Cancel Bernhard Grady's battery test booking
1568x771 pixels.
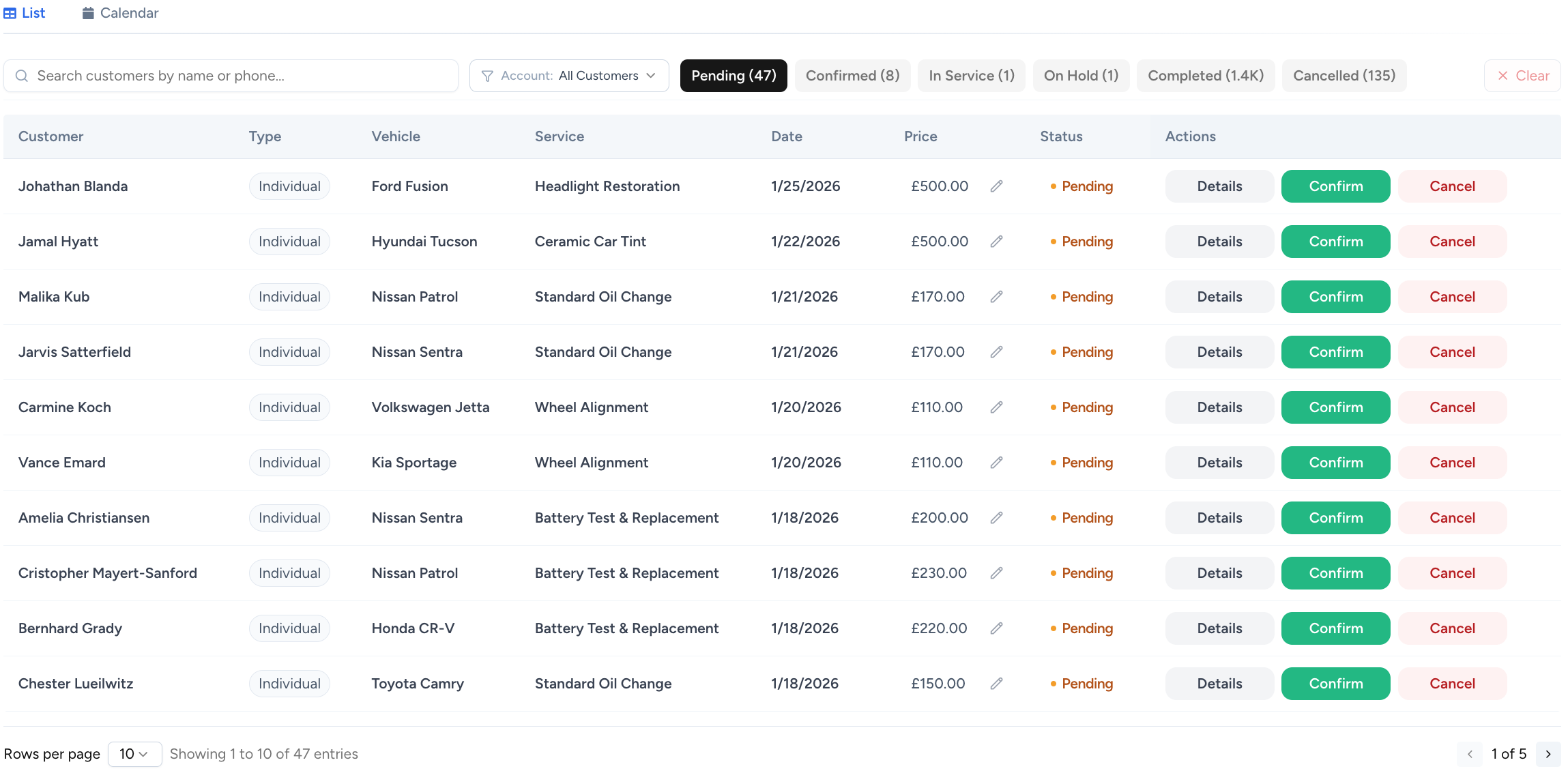pos(1452,628)
